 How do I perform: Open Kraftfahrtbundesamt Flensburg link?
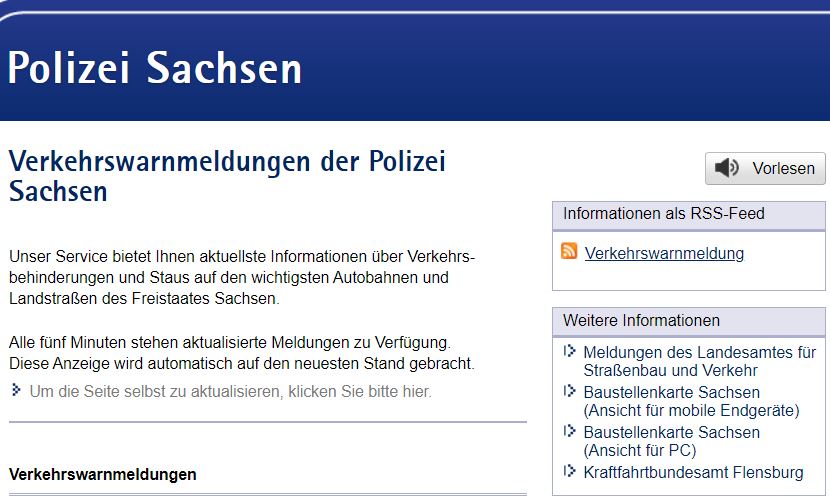[693, 472]
